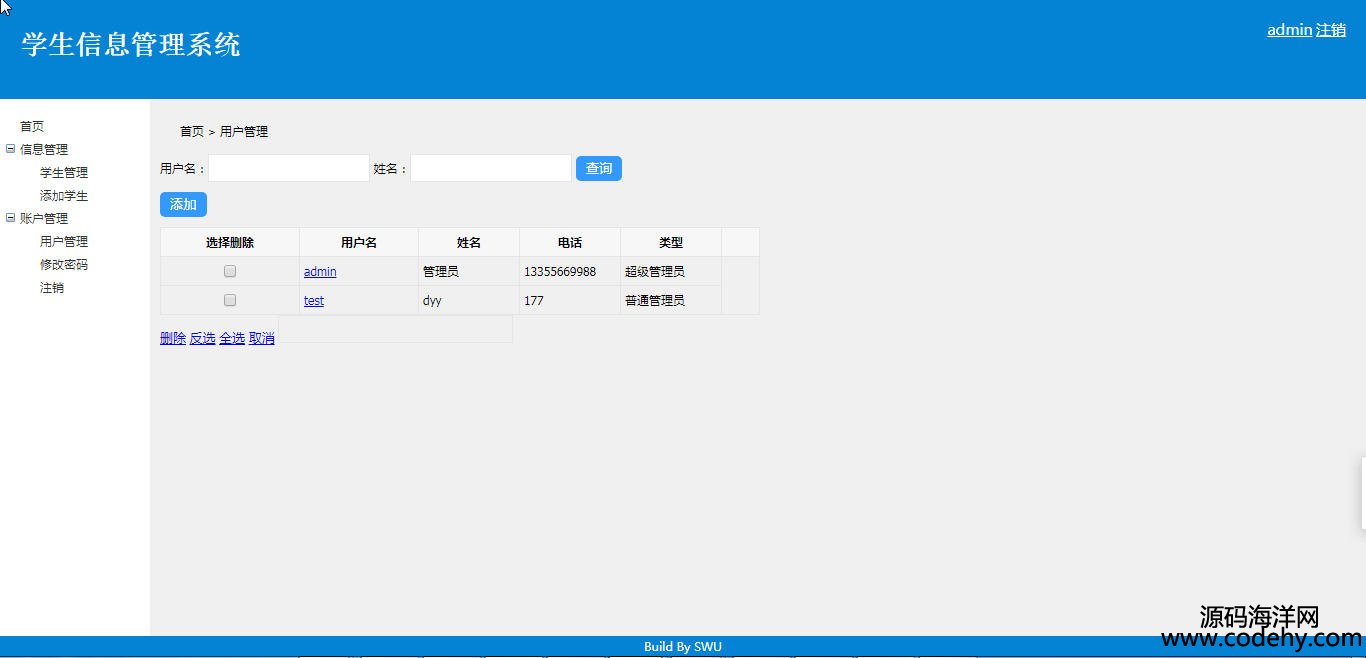This screenshot has height=658, width=1366.
Task: Click the 反选 link below the table
Action: tap(202, 338)
